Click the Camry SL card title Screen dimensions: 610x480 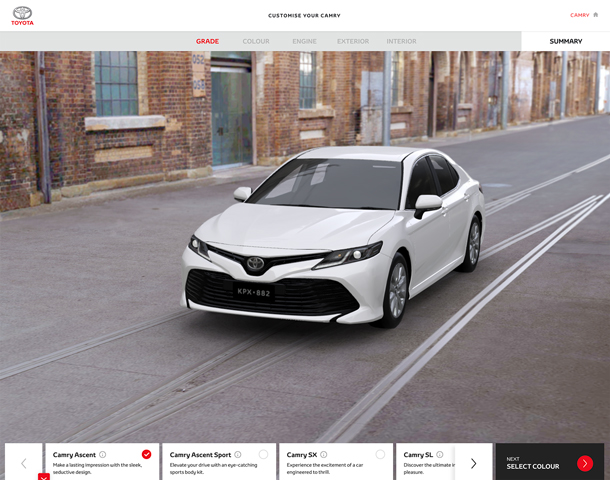click(418, 455)
